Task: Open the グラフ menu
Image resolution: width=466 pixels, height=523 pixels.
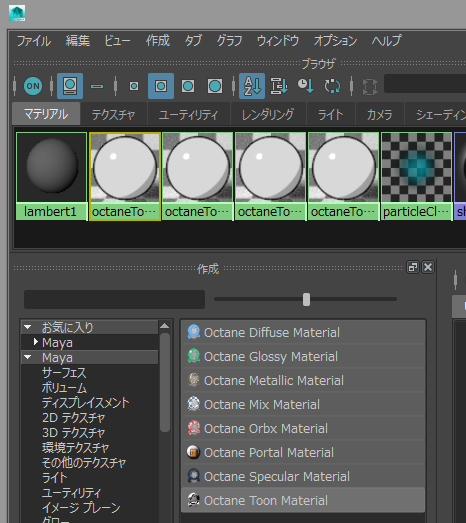Action: click(229, 41)
